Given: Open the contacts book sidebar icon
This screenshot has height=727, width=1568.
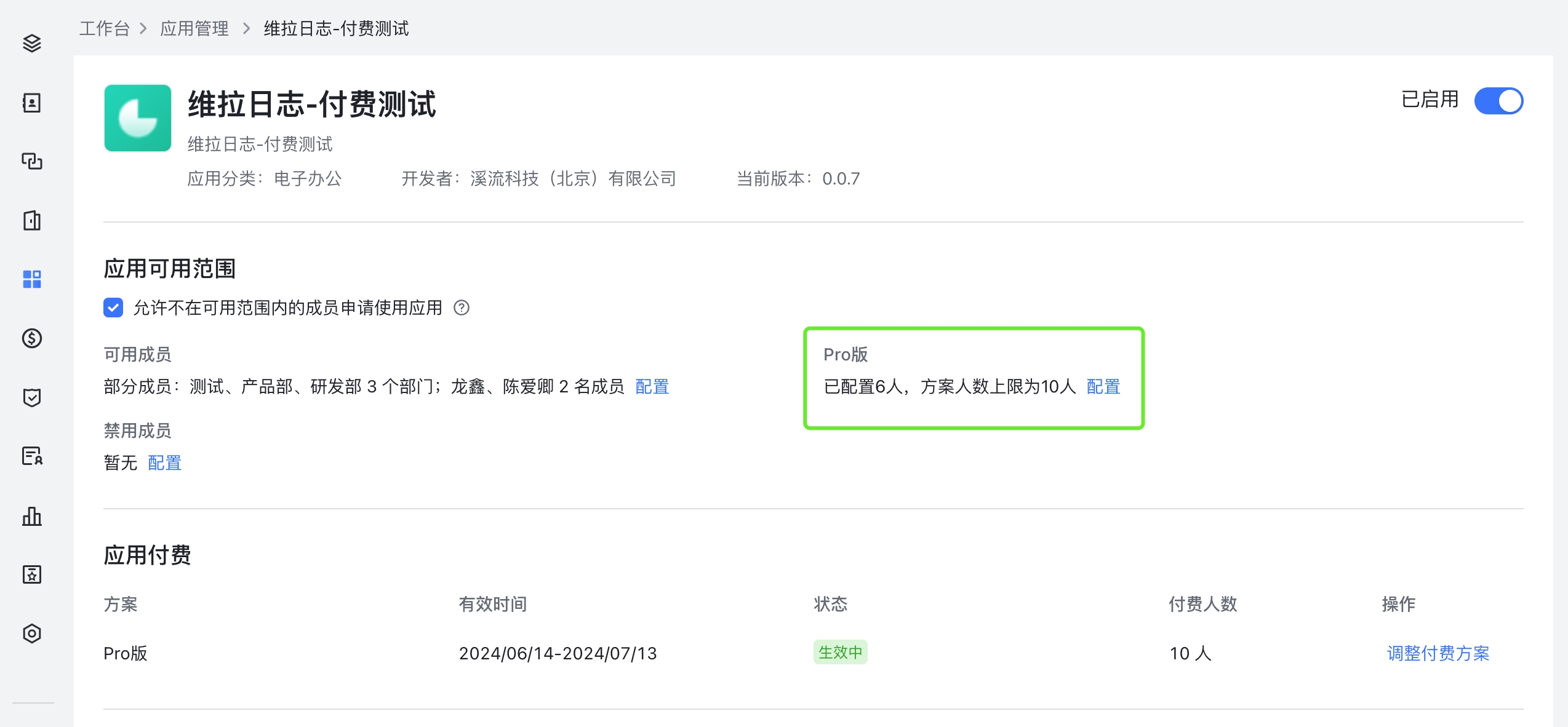Looking at the screenshot, I should pos(32,103).
